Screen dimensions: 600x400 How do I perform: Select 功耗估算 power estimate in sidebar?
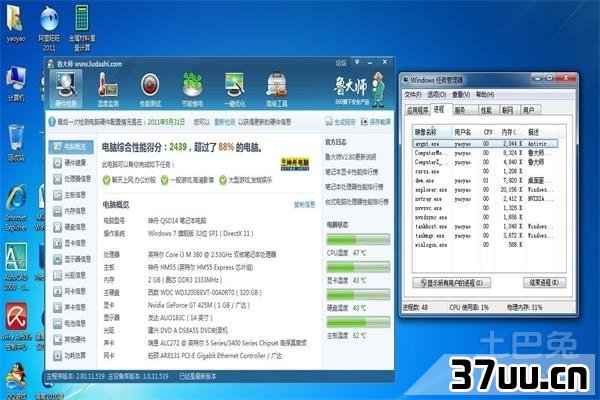(71, 356)
